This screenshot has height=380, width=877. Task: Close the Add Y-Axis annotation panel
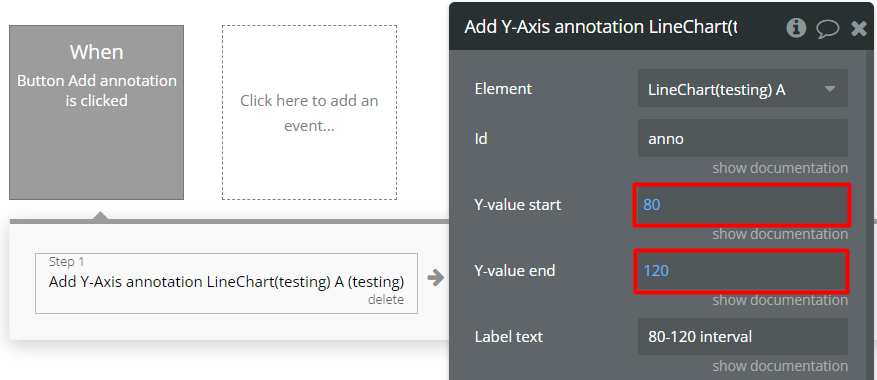coord(859,28)
